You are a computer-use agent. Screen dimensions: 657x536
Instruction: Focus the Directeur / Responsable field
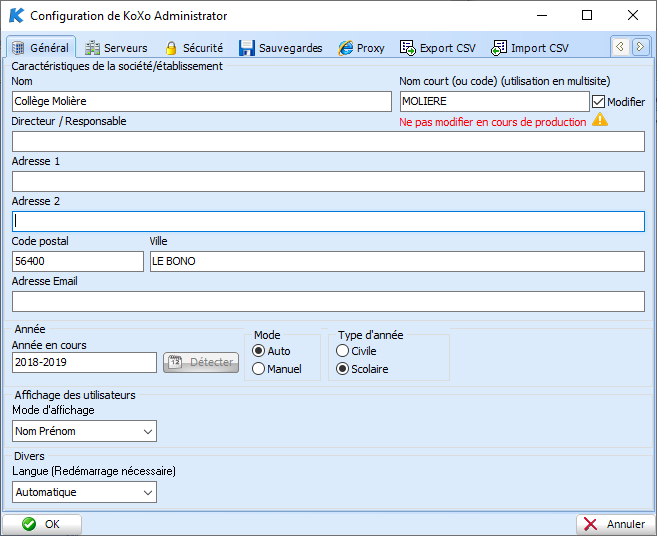tap(328, 142)
